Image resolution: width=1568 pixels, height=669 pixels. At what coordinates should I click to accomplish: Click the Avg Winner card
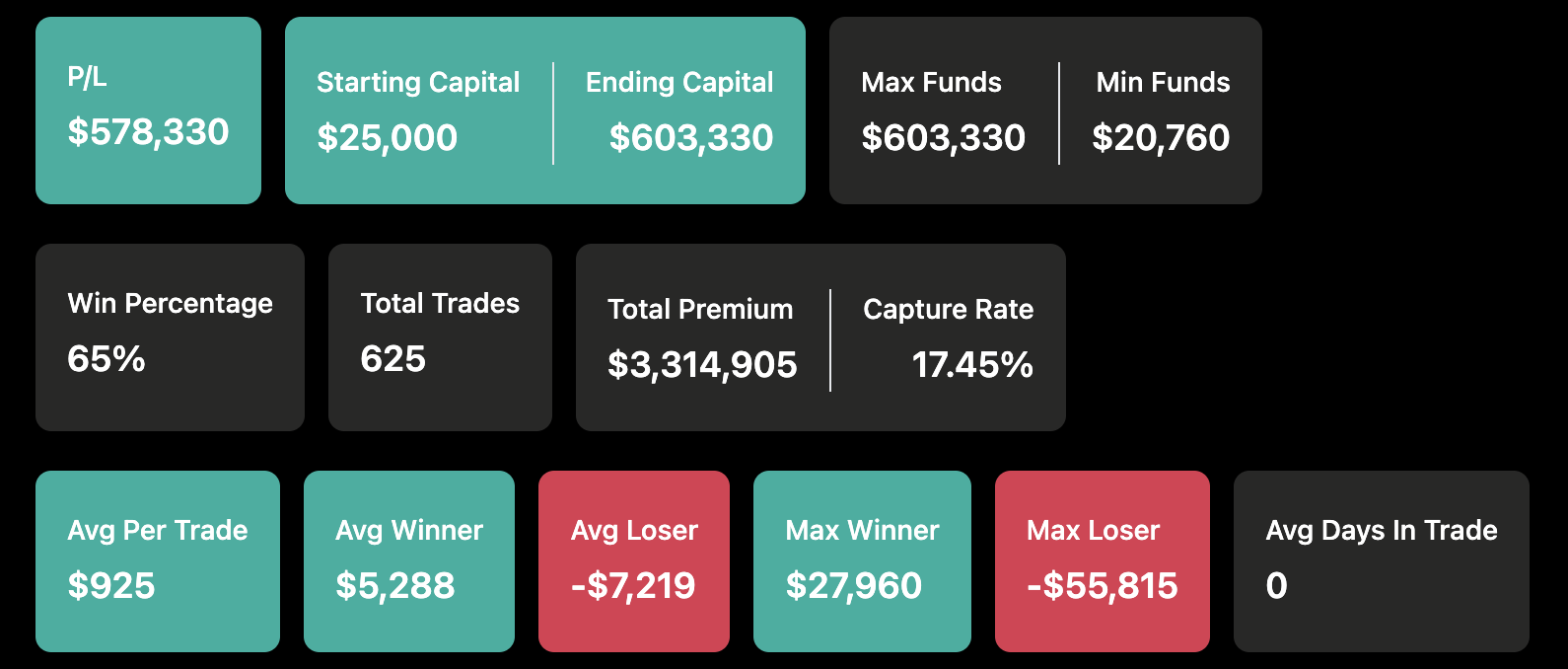click(409, 560)
